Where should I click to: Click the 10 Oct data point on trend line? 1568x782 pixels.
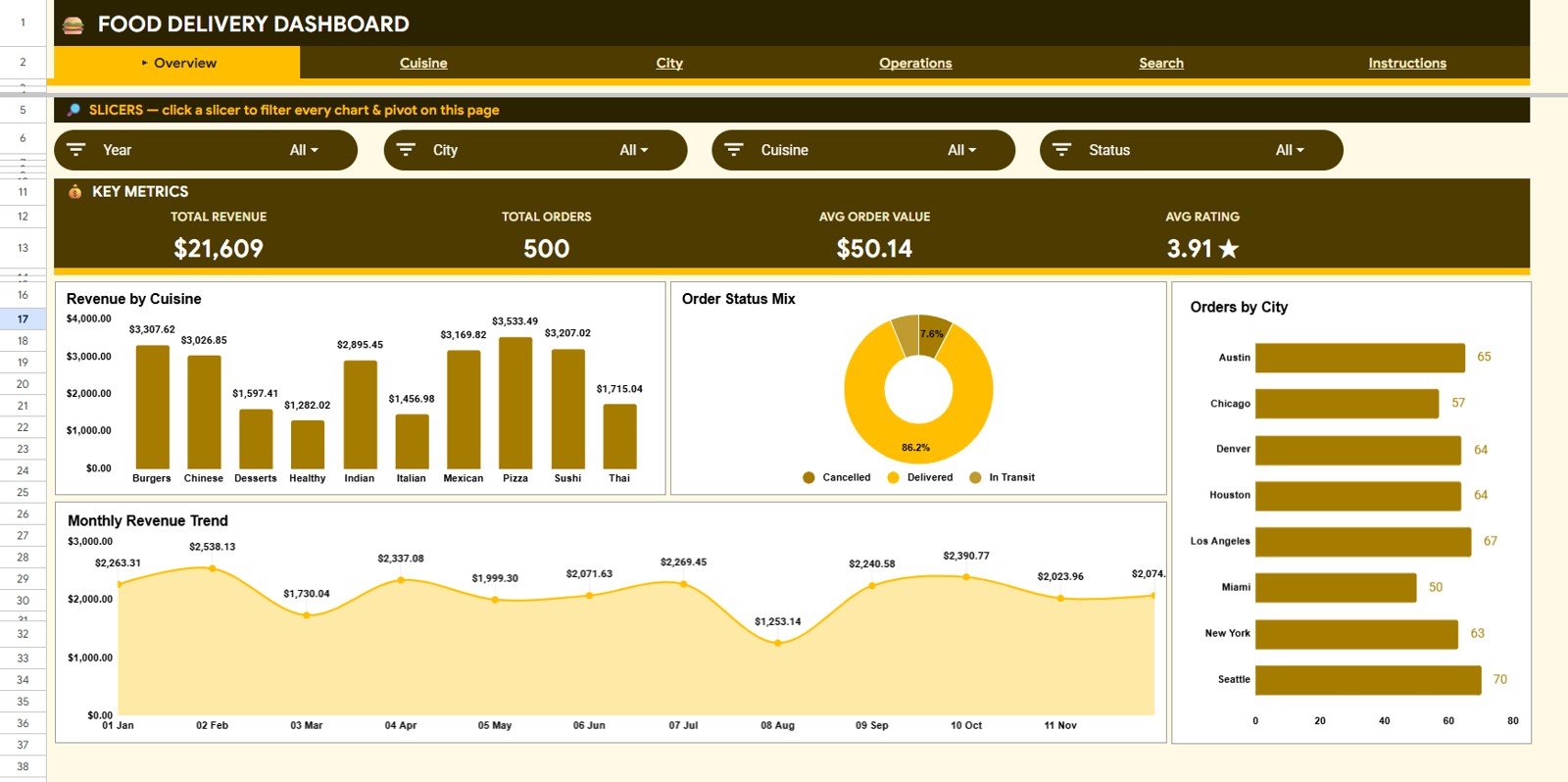(x=966, y=577)
